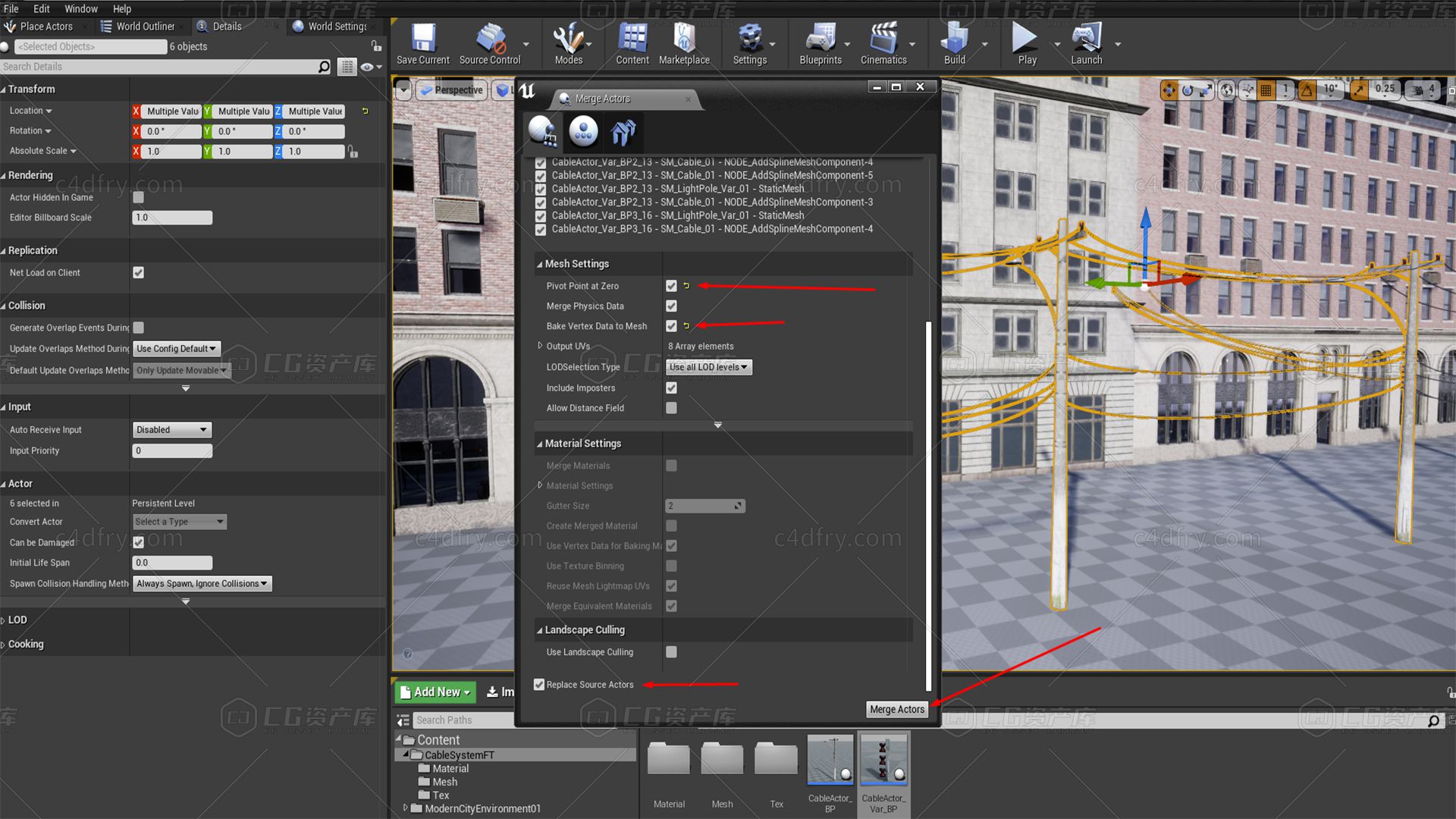This screenshot has height=819, width=1456.
Task: Collapse the Material Settings section
Action: (539, 444)
